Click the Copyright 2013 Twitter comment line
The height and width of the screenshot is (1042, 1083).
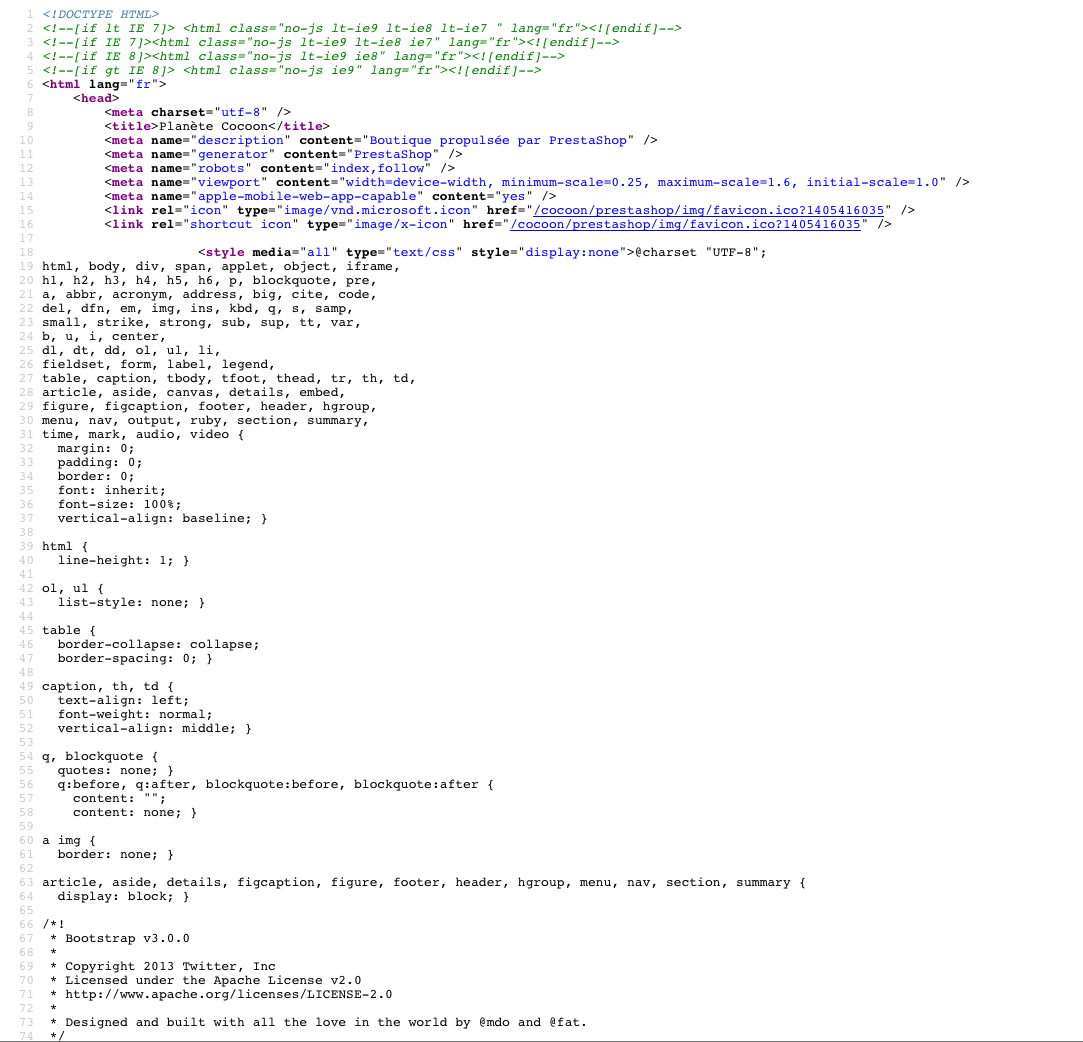171,966
